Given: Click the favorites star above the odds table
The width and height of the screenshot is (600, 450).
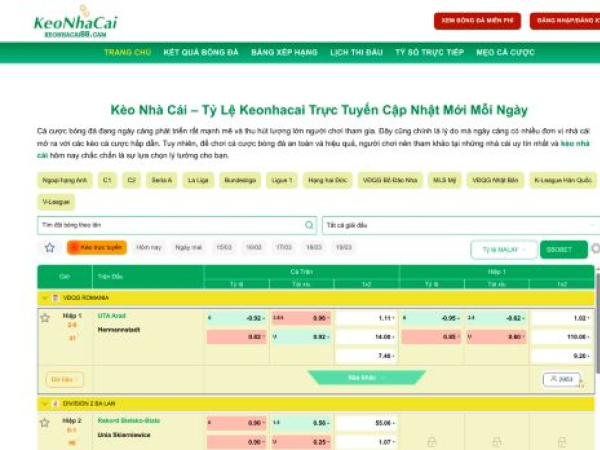Looking at the screenshot, I should tap(50, 247).
